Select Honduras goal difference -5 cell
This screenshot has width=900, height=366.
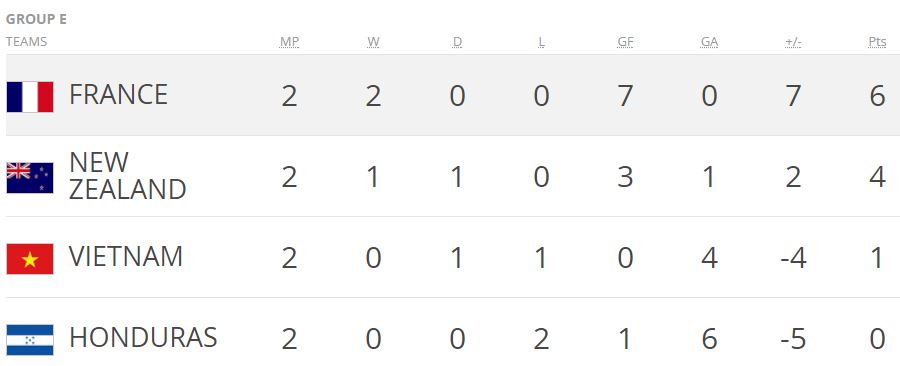tap(793, 338)
